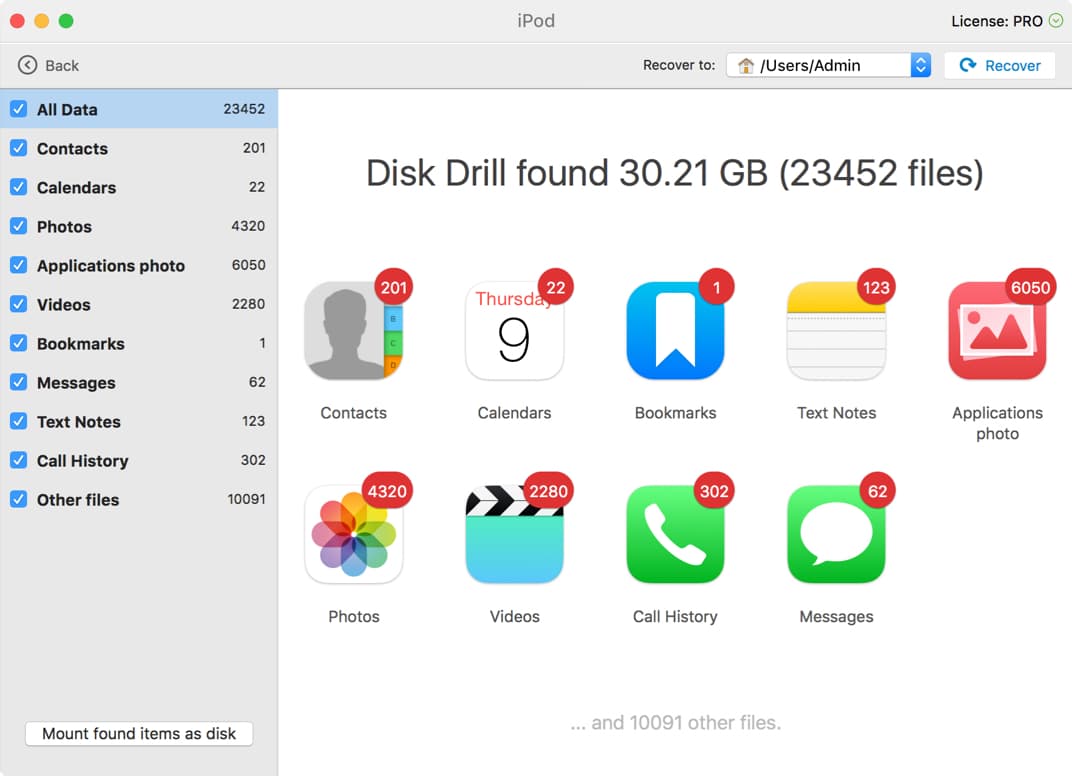This screenshot has height=776, width=1072.
Task: Open the Text Notes icon
Action: click(836, 331)
